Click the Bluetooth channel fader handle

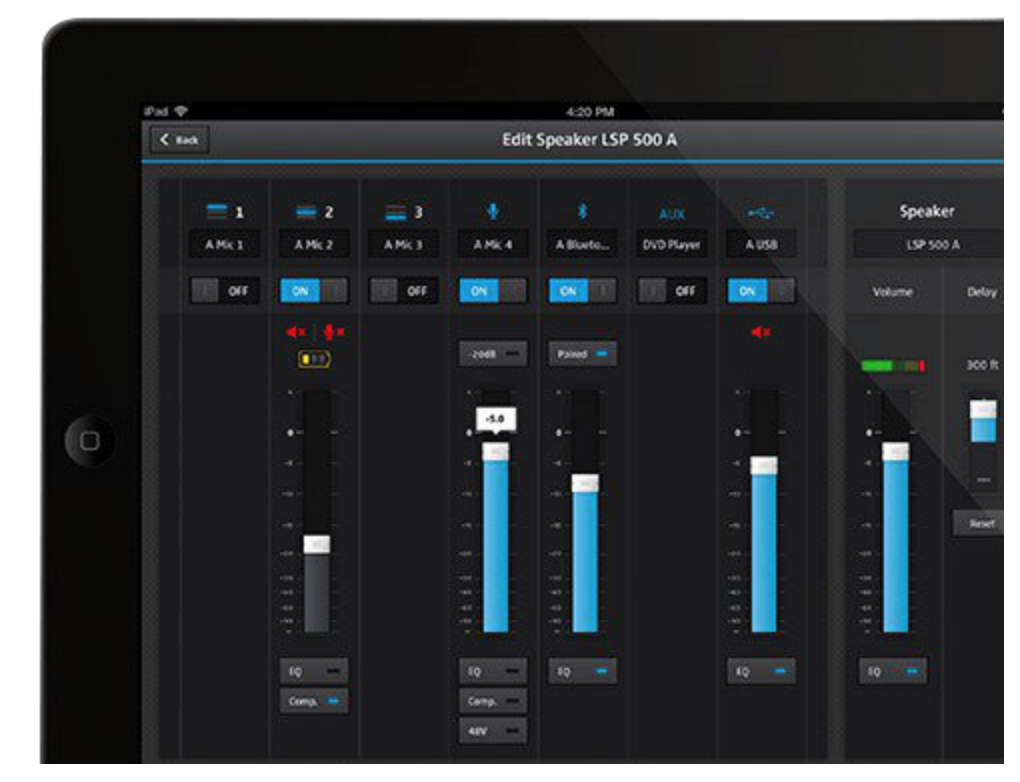click(585, 483)
